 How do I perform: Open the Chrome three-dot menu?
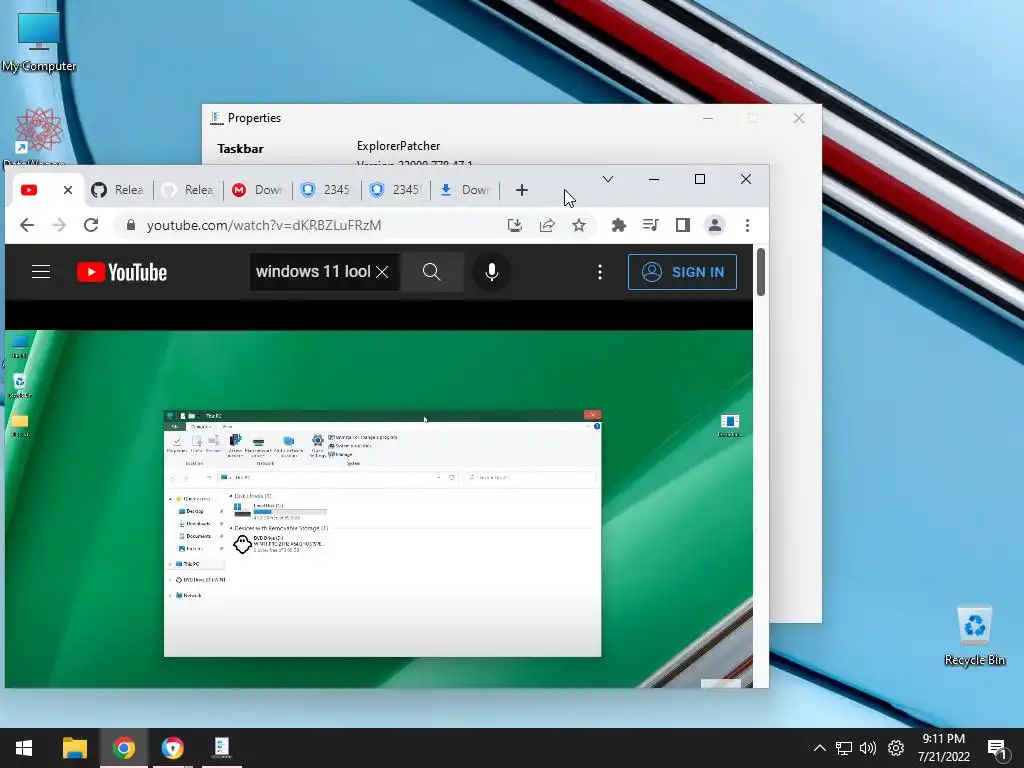[747, 225]
